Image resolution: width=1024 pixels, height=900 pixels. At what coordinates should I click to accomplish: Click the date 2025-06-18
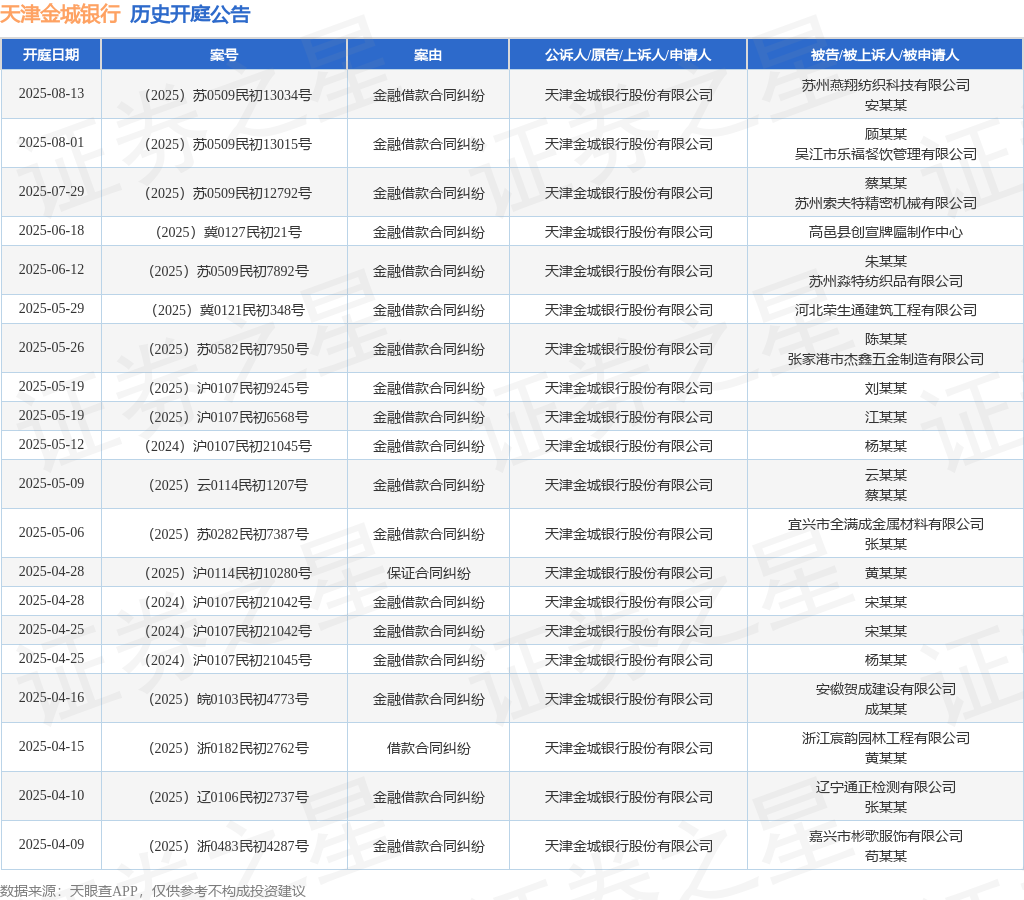click(52, 231)
